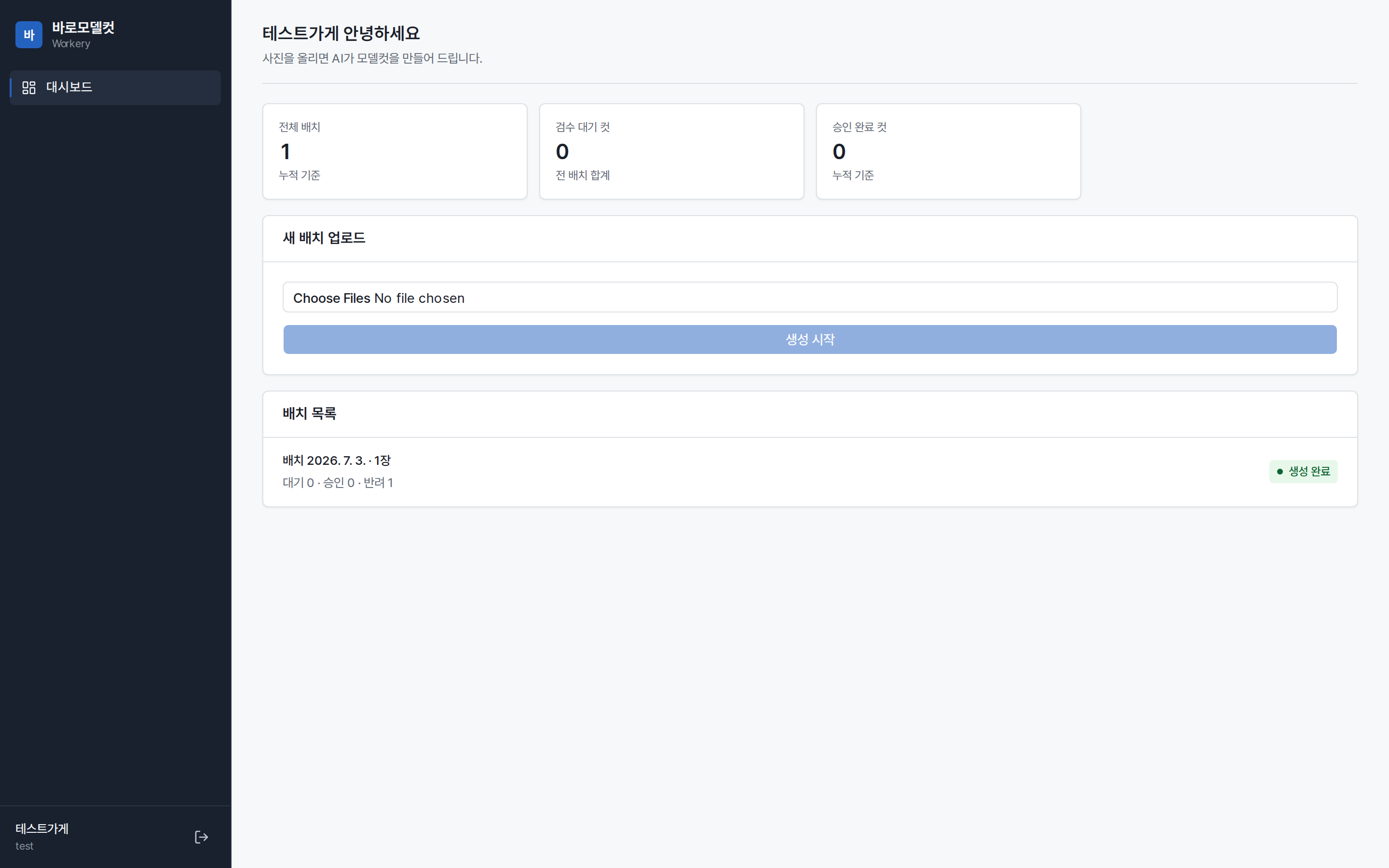Click the 생성 완료 status badge

(1303, 471)
